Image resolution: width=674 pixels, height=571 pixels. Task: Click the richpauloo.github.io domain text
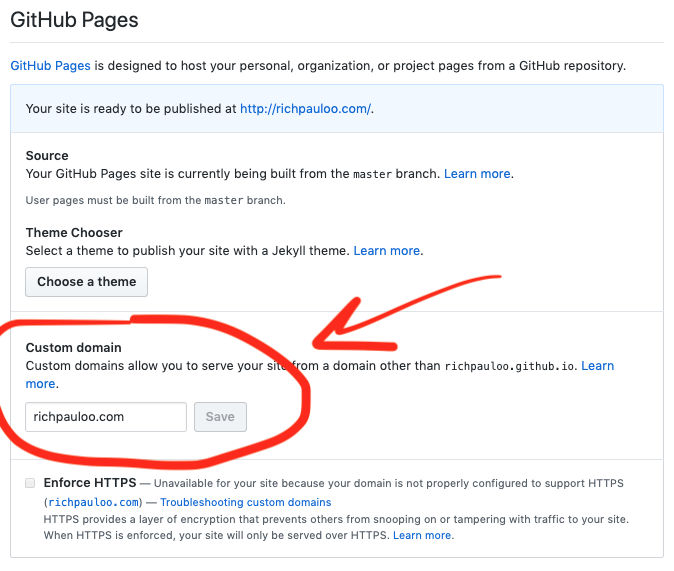coord(509,366)
